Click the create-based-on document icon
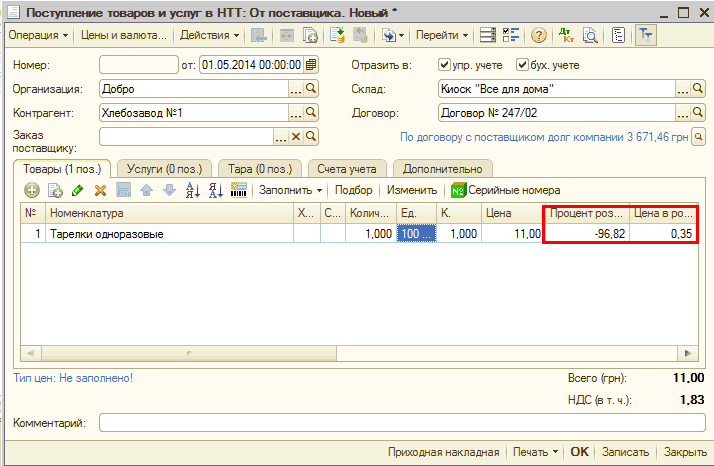714x466 pixels. coord(388,35)
